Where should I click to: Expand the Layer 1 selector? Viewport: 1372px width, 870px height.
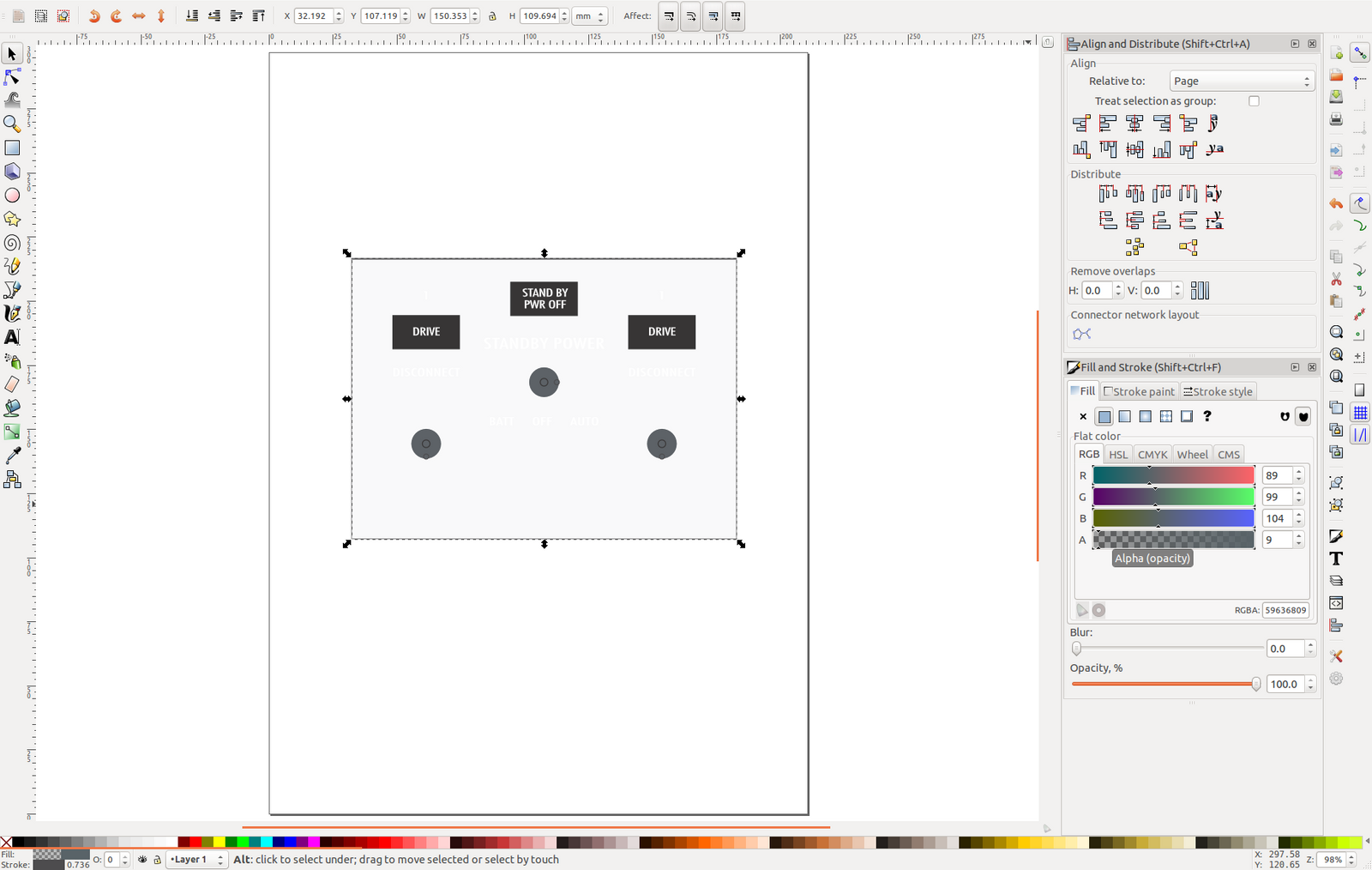(196, 859)
